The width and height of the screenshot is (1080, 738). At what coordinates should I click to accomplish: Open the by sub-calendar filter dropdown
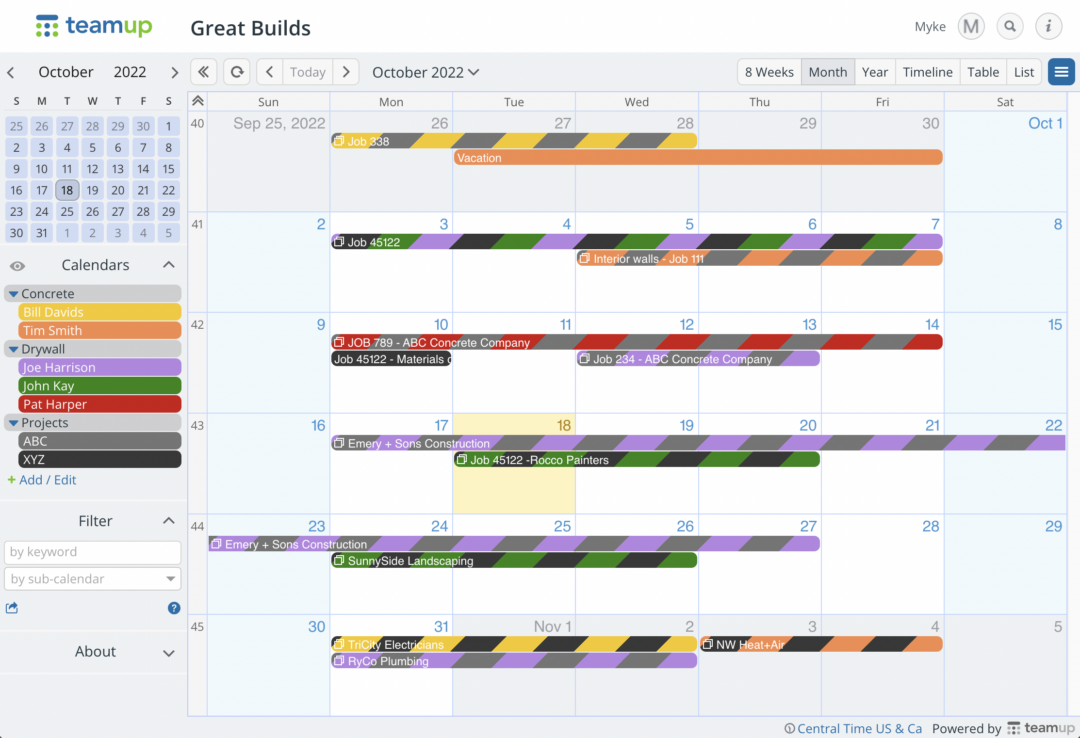click(x=92, y=578)
